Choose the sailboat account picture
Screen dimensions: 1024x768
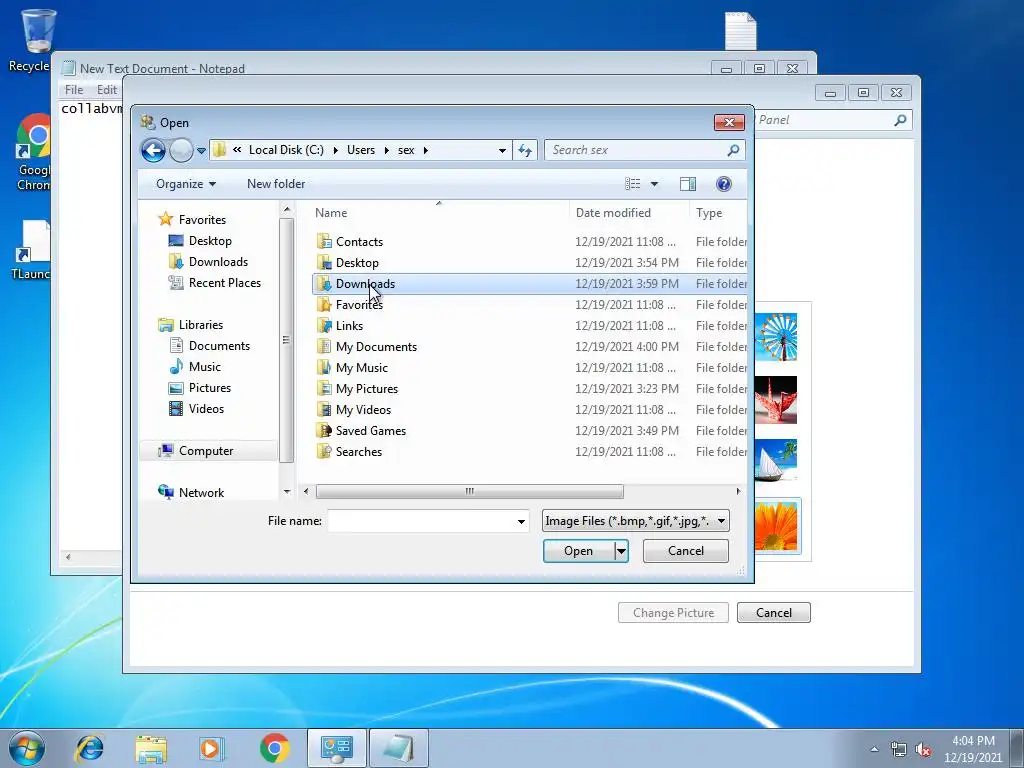click(776, 462)
